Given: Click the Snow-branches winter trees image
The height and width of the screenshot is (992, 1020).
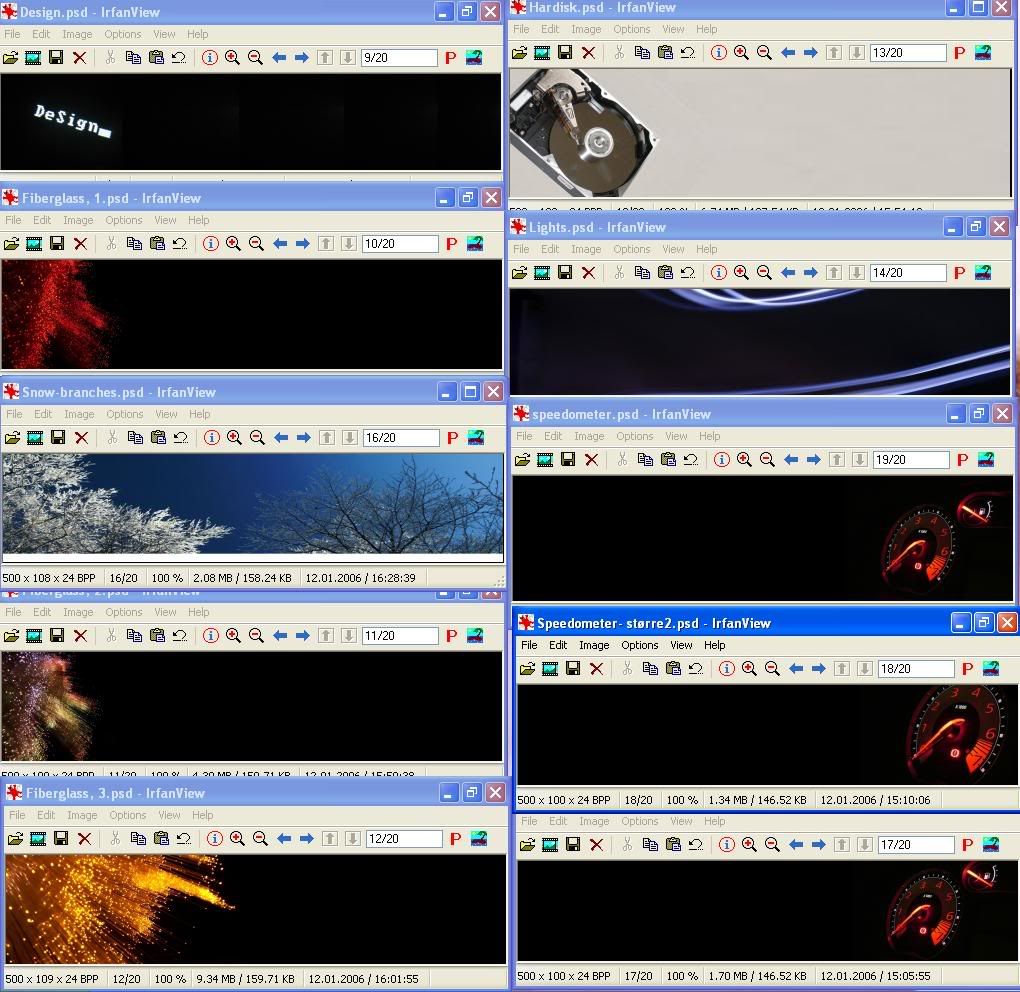Looking at the screenshot, I should [x=253, y=503].
